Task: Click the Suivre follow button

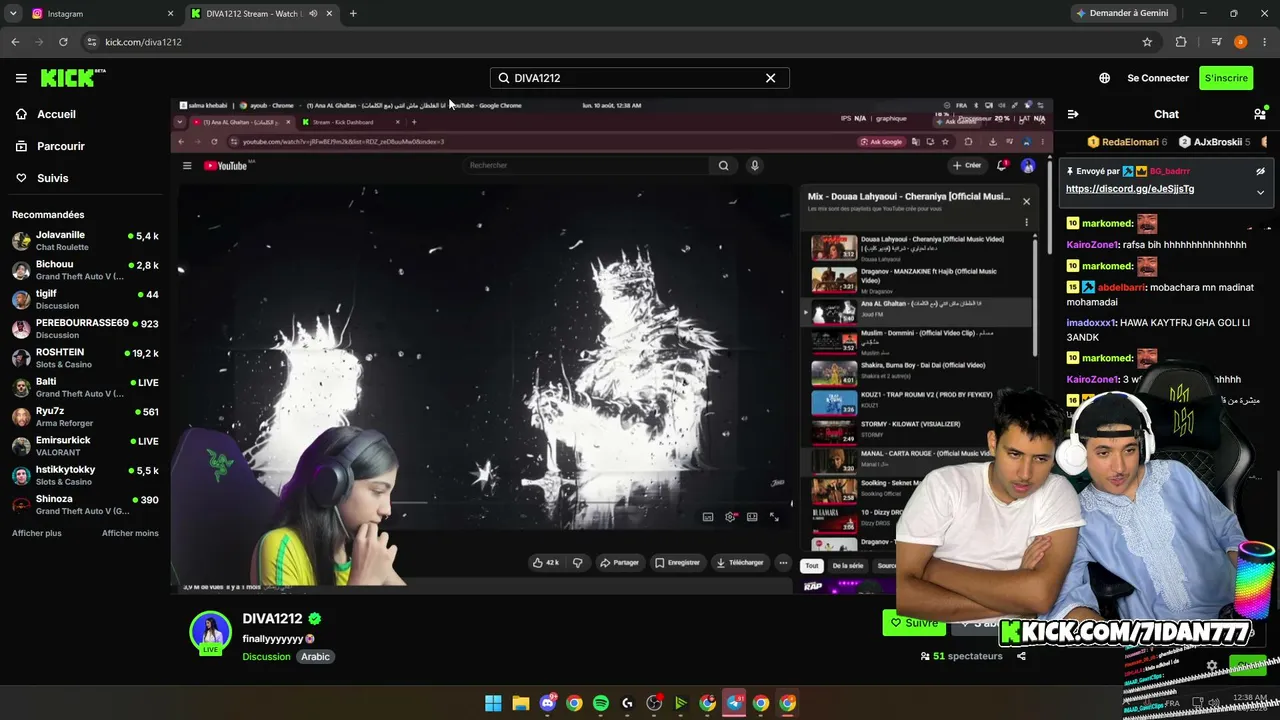Action: [914, 623]
